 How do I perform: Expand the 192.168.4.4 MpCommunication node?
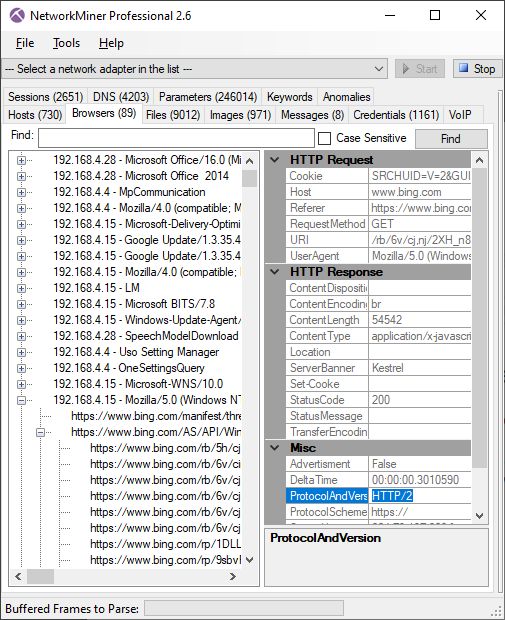tap(21, 193)
